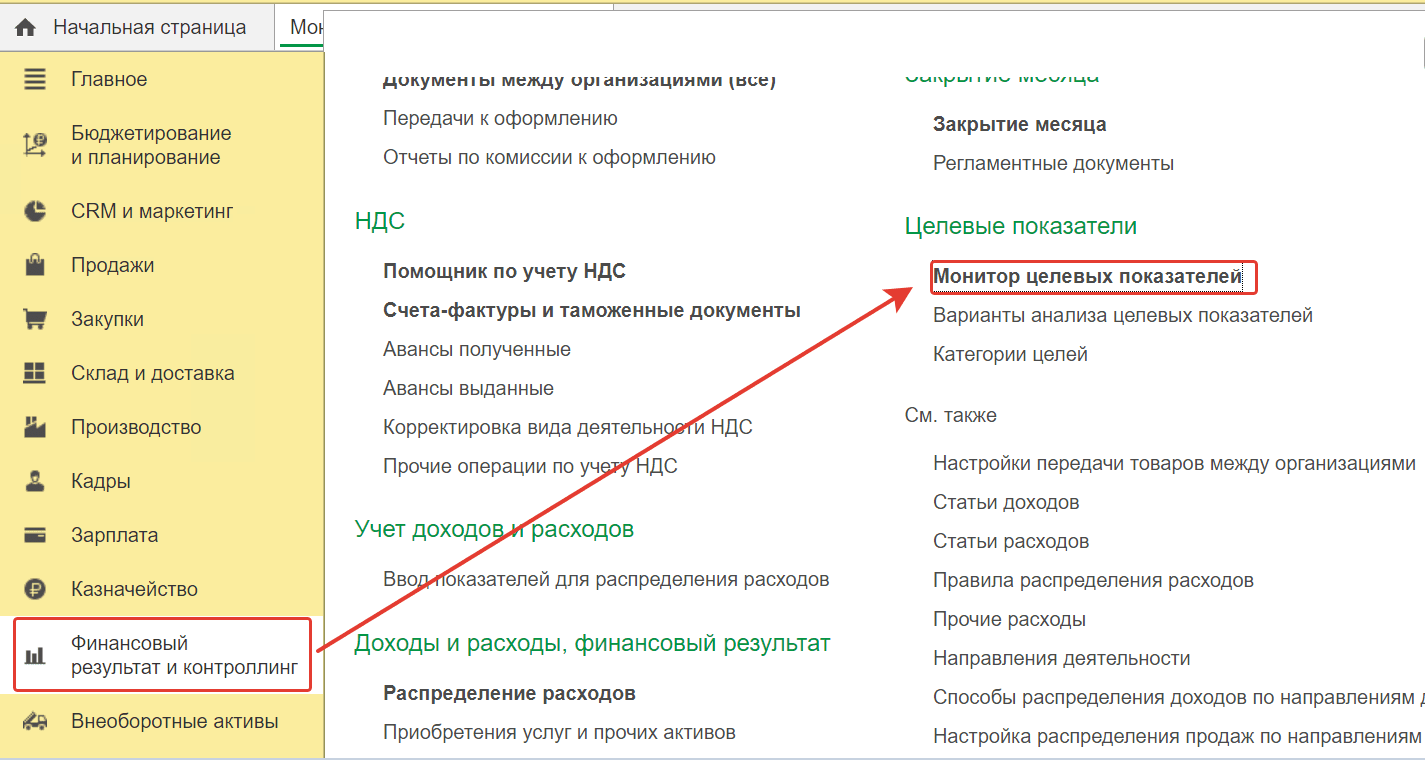Click the home icon on Начальная страница tab

(x=26, y=27)
